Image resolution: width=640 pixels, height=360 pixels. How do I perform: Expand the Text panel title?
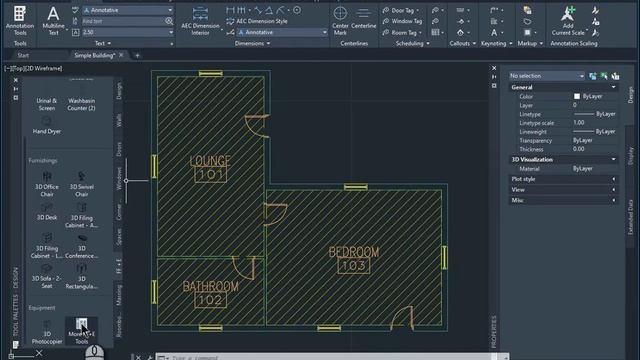tap(103, 43)
